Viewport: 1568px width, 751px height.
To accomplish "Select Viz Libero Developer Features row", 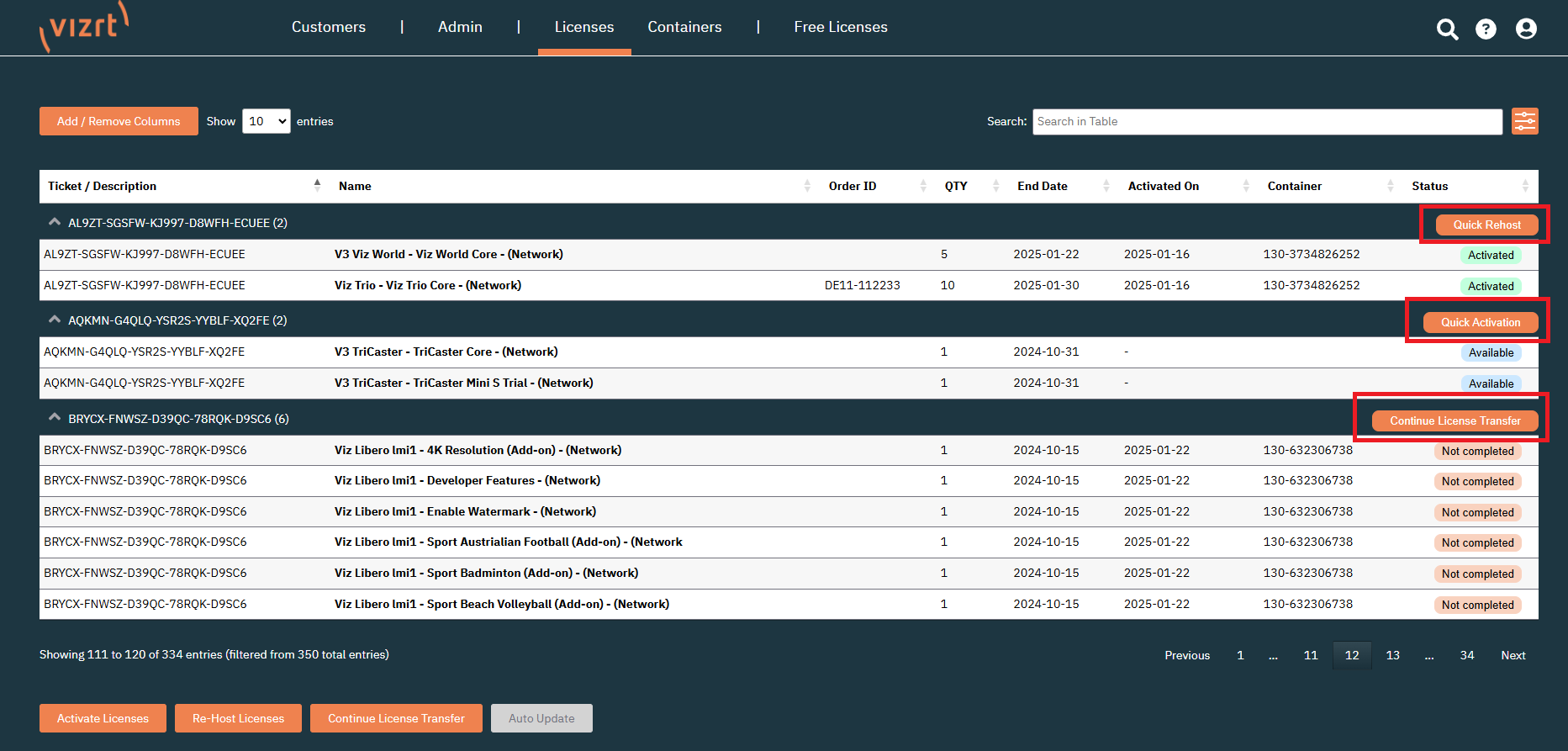I will (x=789, y=480).
